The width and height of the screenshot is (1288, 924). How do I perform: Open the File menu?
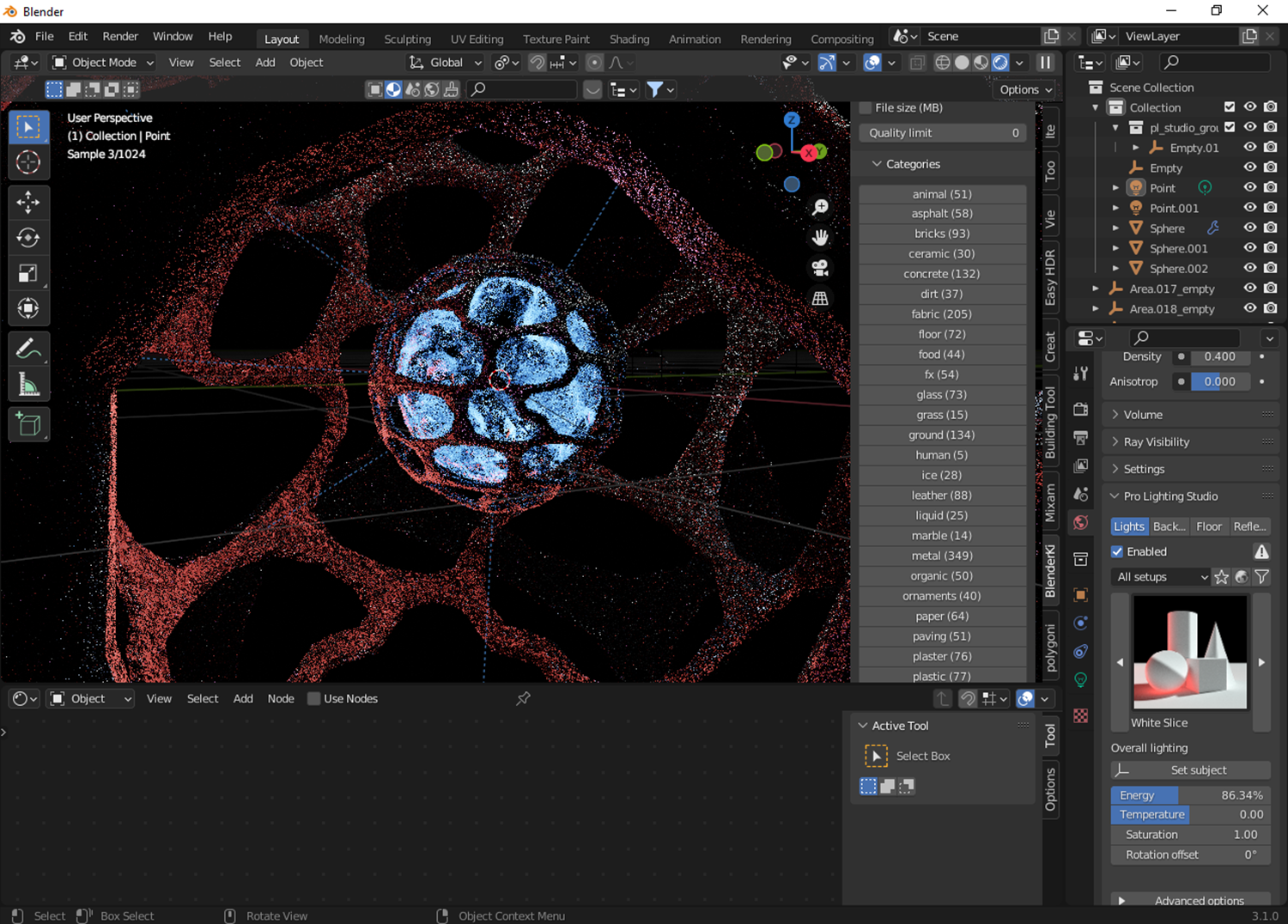45,36
